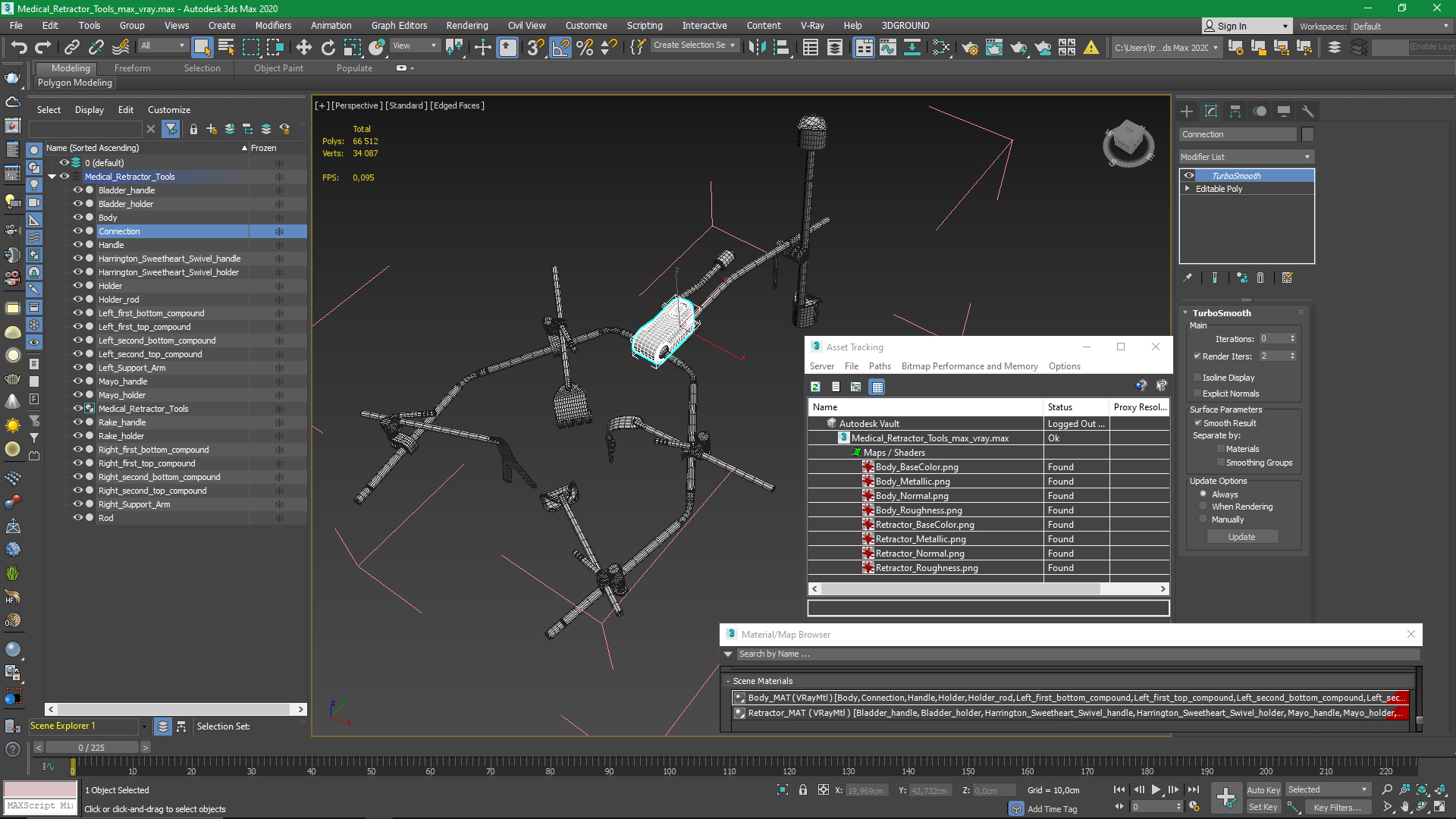Click the Pin Stack icon
This screenshot has height=819, width=1456.
[1188, 278]
